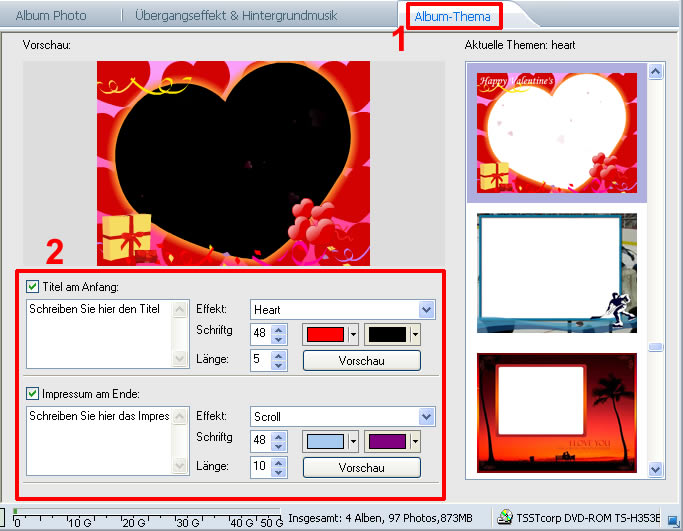Click the Impressum Länge field showing 10
Viewport: 683px width, 531px height.
click(261, 468)
